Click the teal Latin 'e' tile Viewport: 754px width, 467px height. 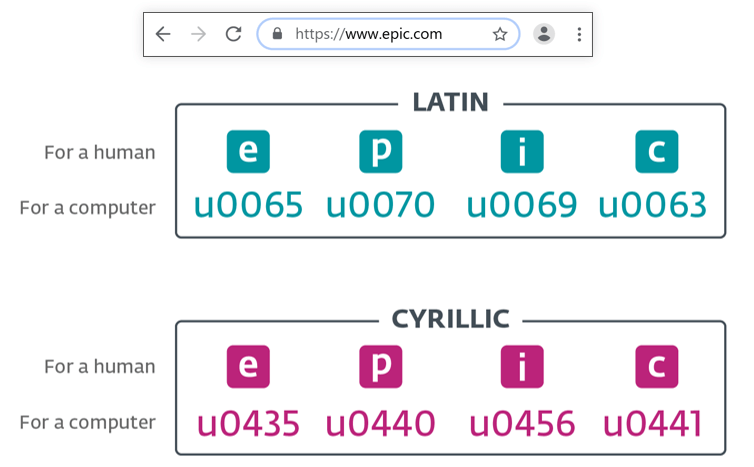[248, 152]
